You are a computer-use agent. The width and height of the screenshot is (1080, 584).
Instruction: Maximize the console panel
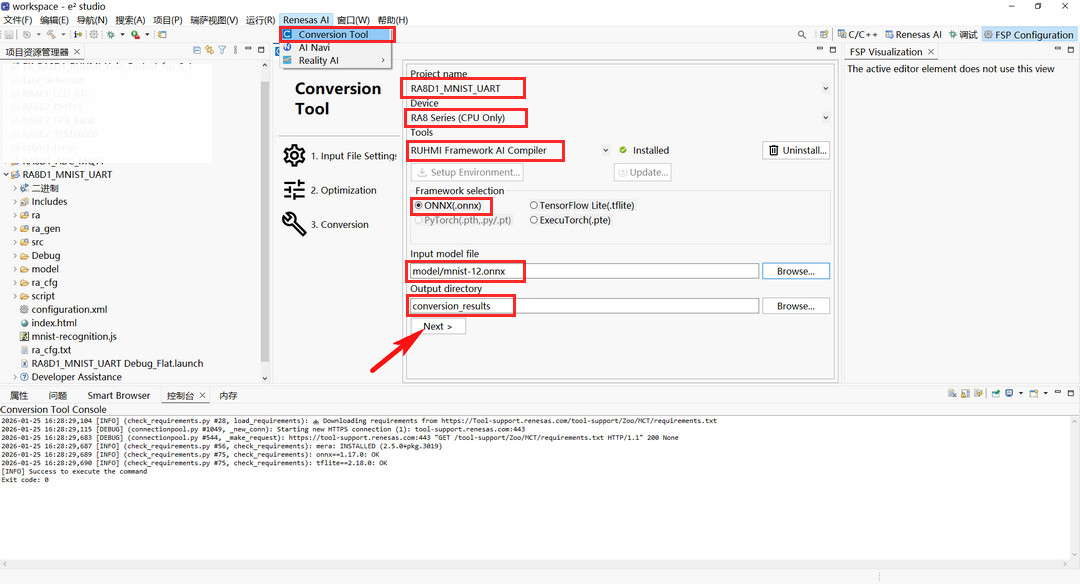coord(1070,393)
